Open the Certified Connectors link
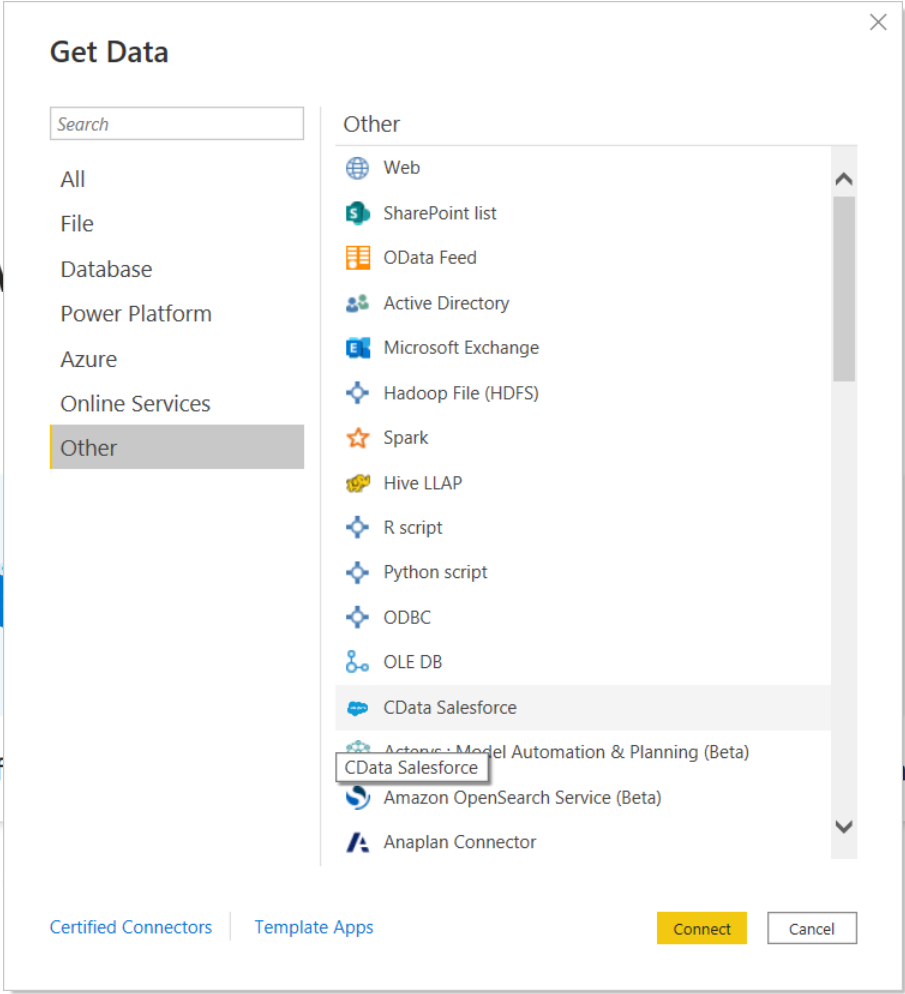The width and height of the screenshot is (905, 994). [131, 927]
